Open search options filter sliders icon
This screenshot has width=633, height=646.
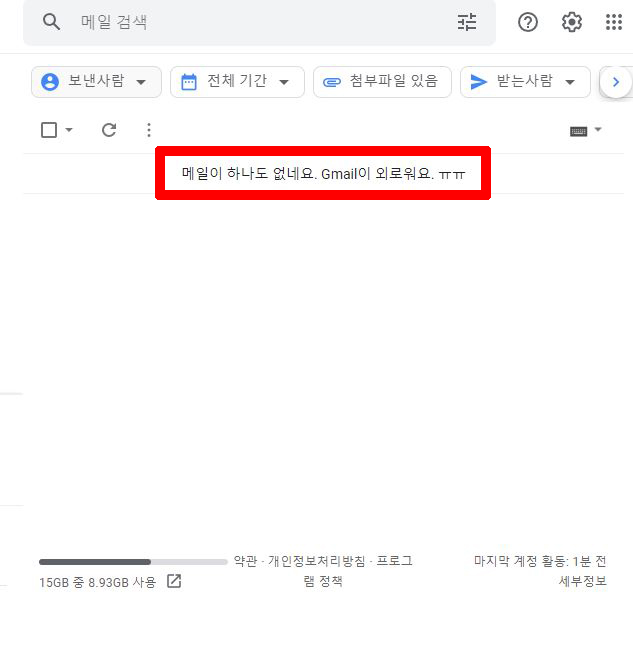pyautogui.click(x=467, y=22)
